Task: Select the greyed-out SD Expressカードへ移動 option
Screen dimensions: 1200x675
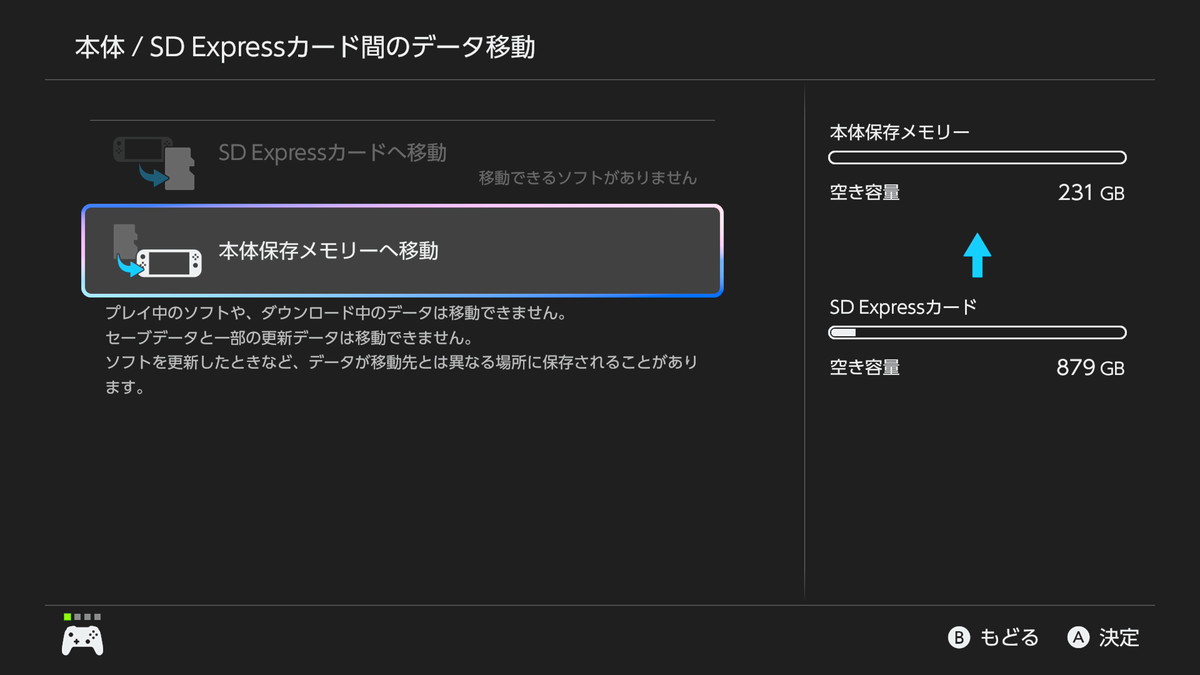Action: tap(332, 153)
